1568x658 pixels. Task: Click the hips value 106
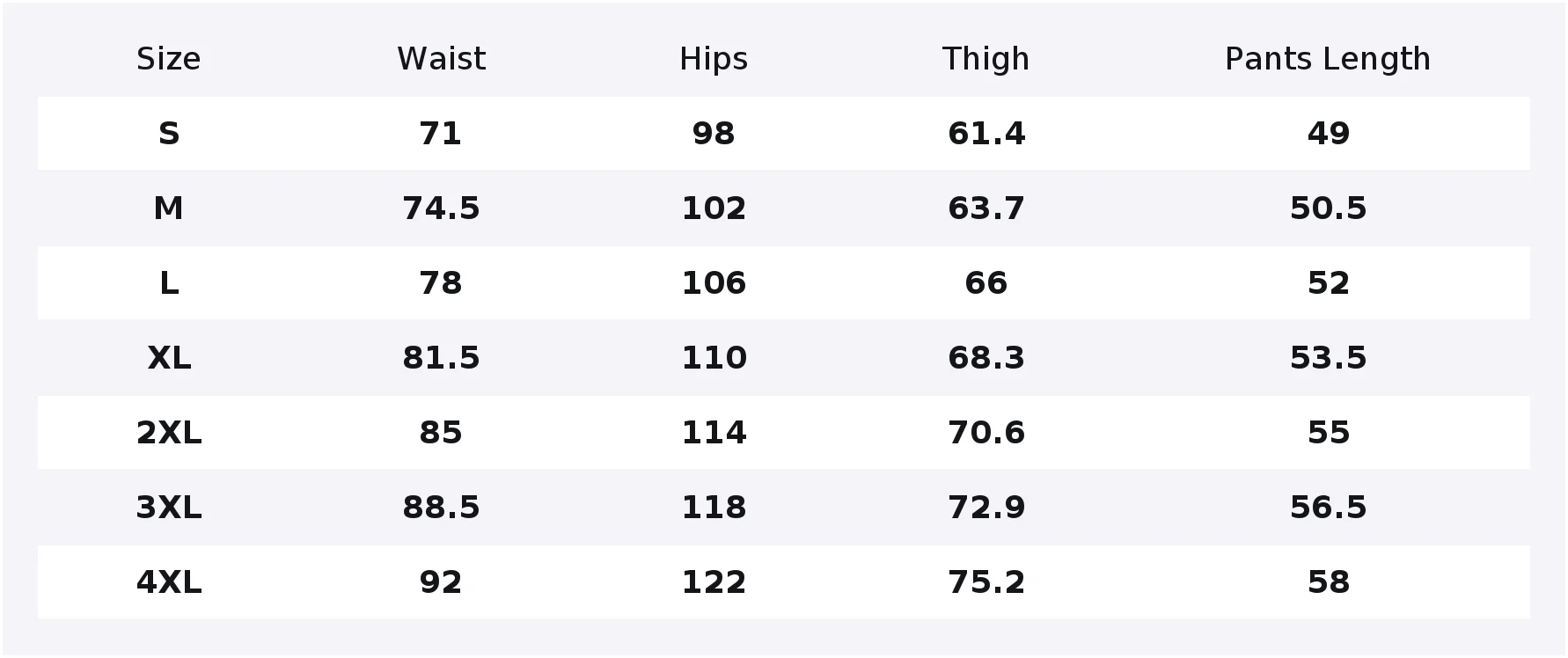coord(714,283)
